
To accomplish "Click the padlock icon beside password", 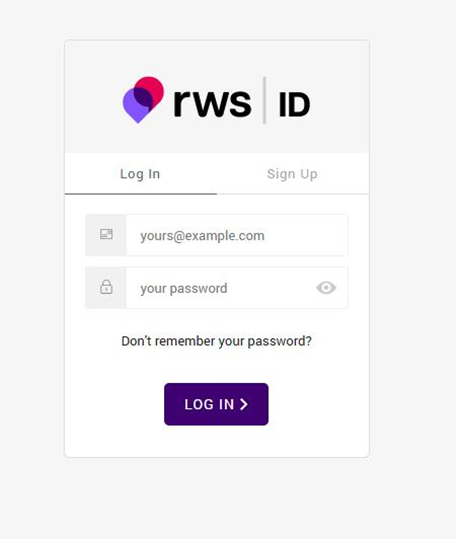I will click(x=106, y=287).
